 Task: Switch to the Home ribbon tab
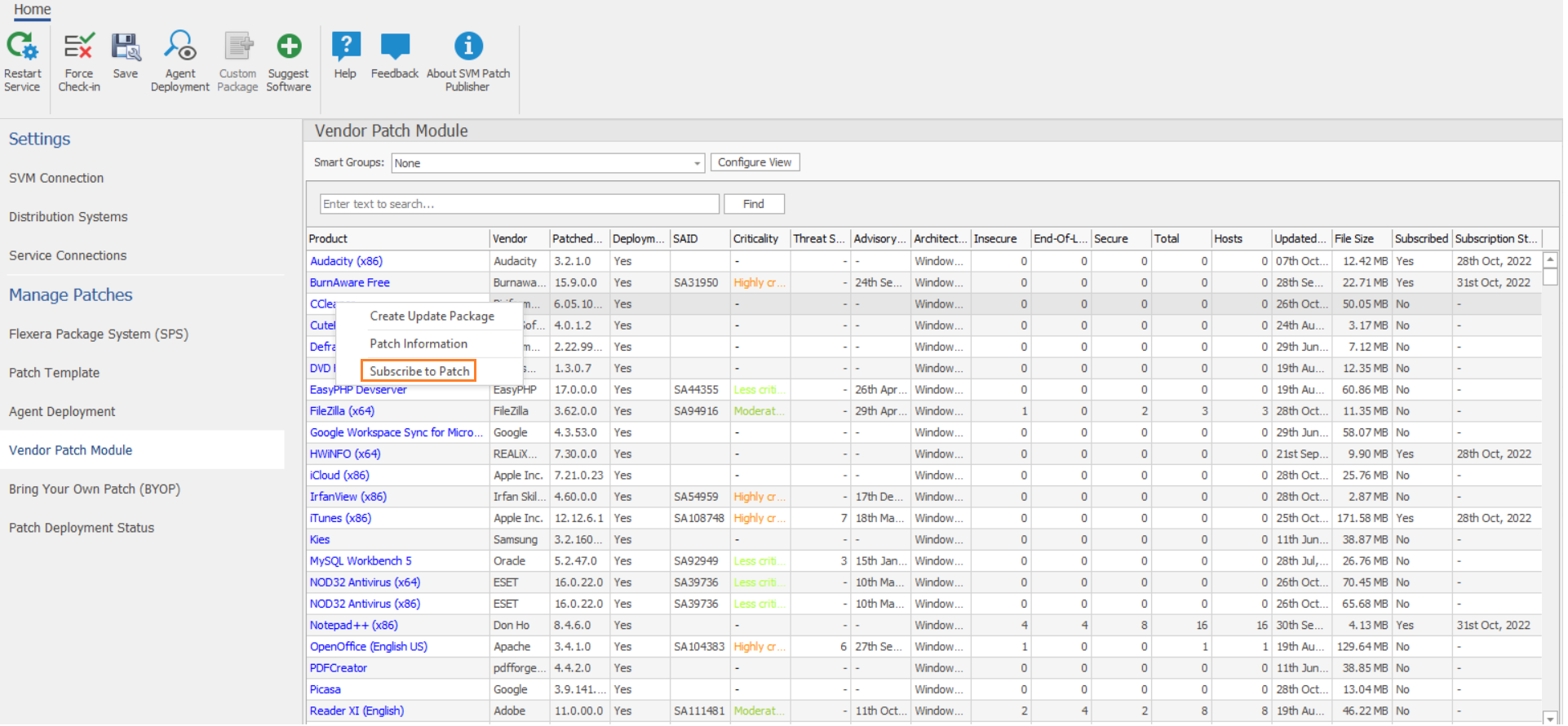(32, 10)
